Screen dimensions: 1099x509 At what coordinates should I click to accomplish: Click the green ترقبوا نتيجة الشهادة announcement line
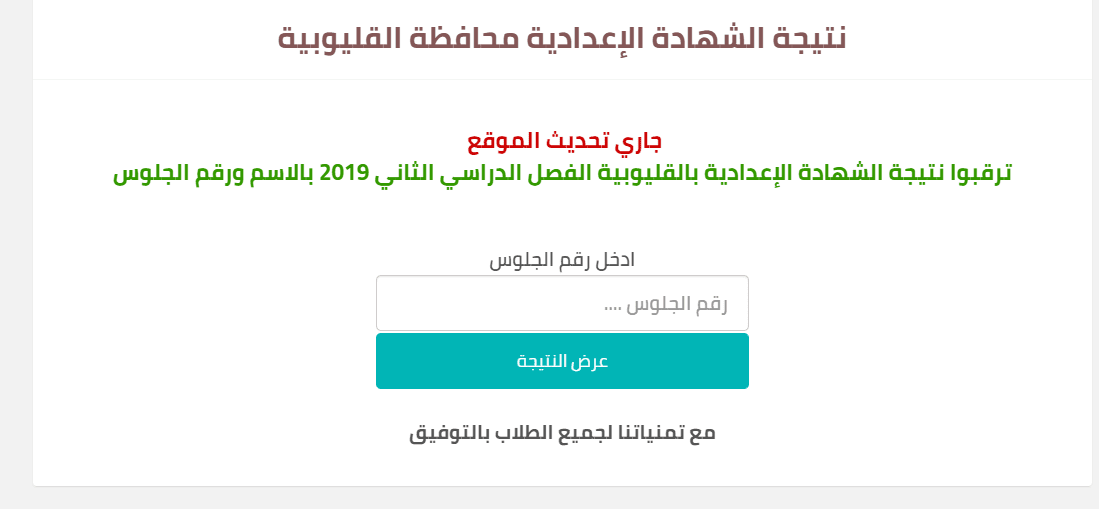coord(563,173)
